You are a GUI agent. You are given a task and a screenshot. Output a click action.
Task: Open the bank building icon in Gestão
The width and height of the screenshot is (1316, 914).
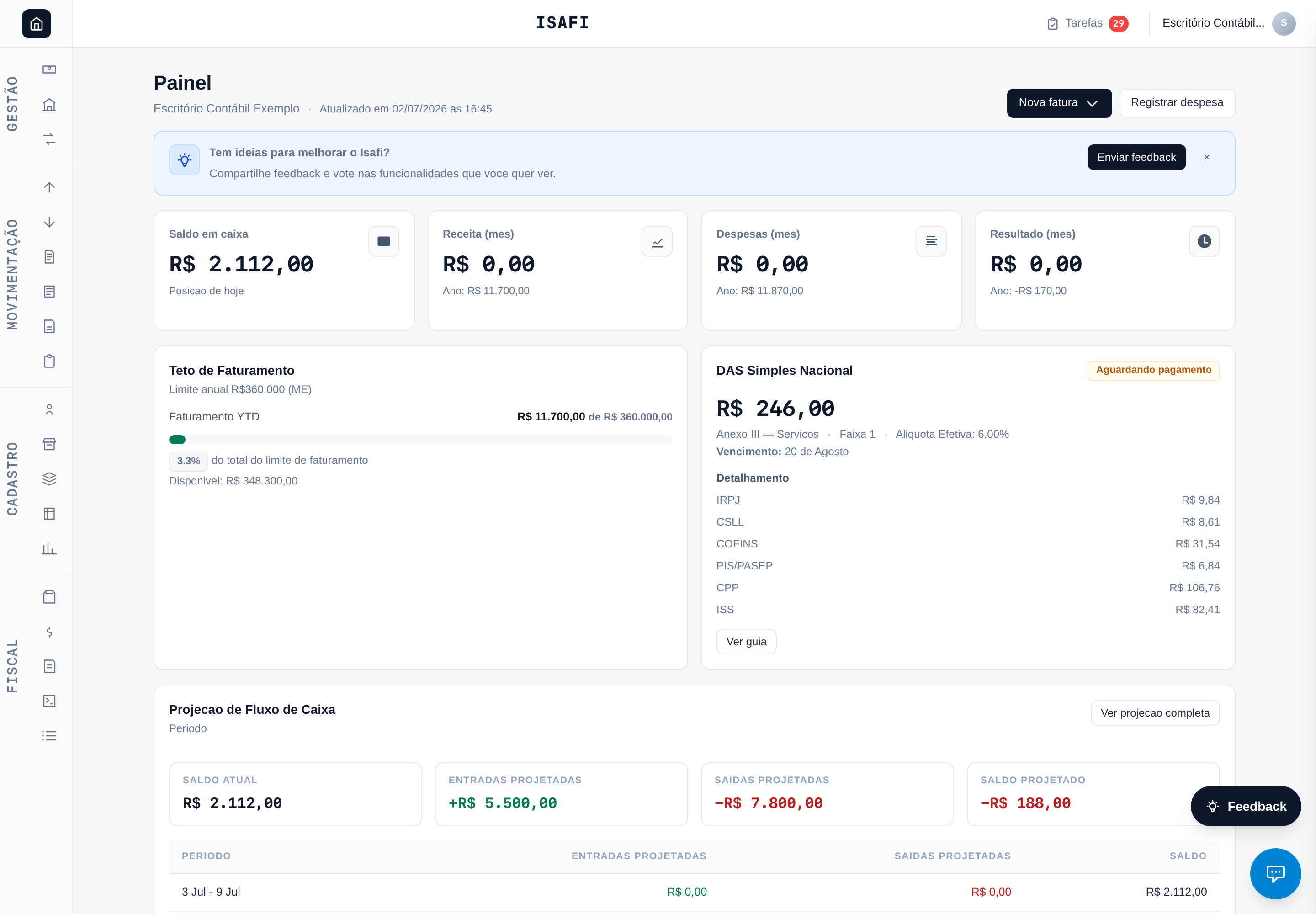(49, 104)
